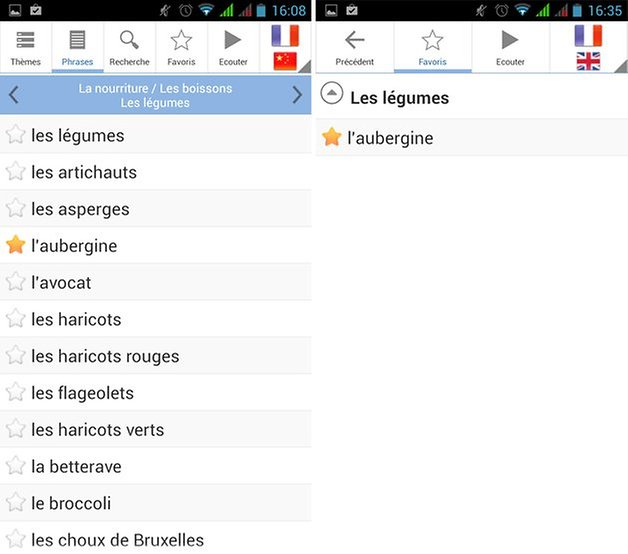Tap the briefcase notification icon at right
Image resolution: width=628 pixels, height=554 pixels.
[x=352, y=10]
